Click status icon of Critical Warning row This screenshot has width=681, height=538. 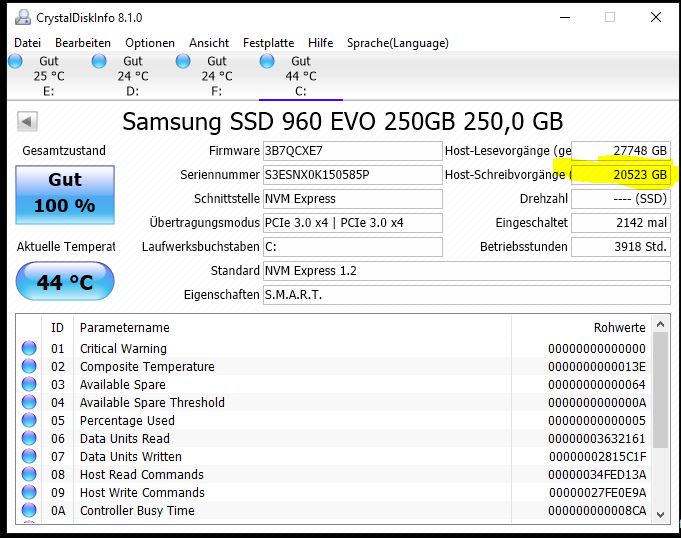coord(29,348)
